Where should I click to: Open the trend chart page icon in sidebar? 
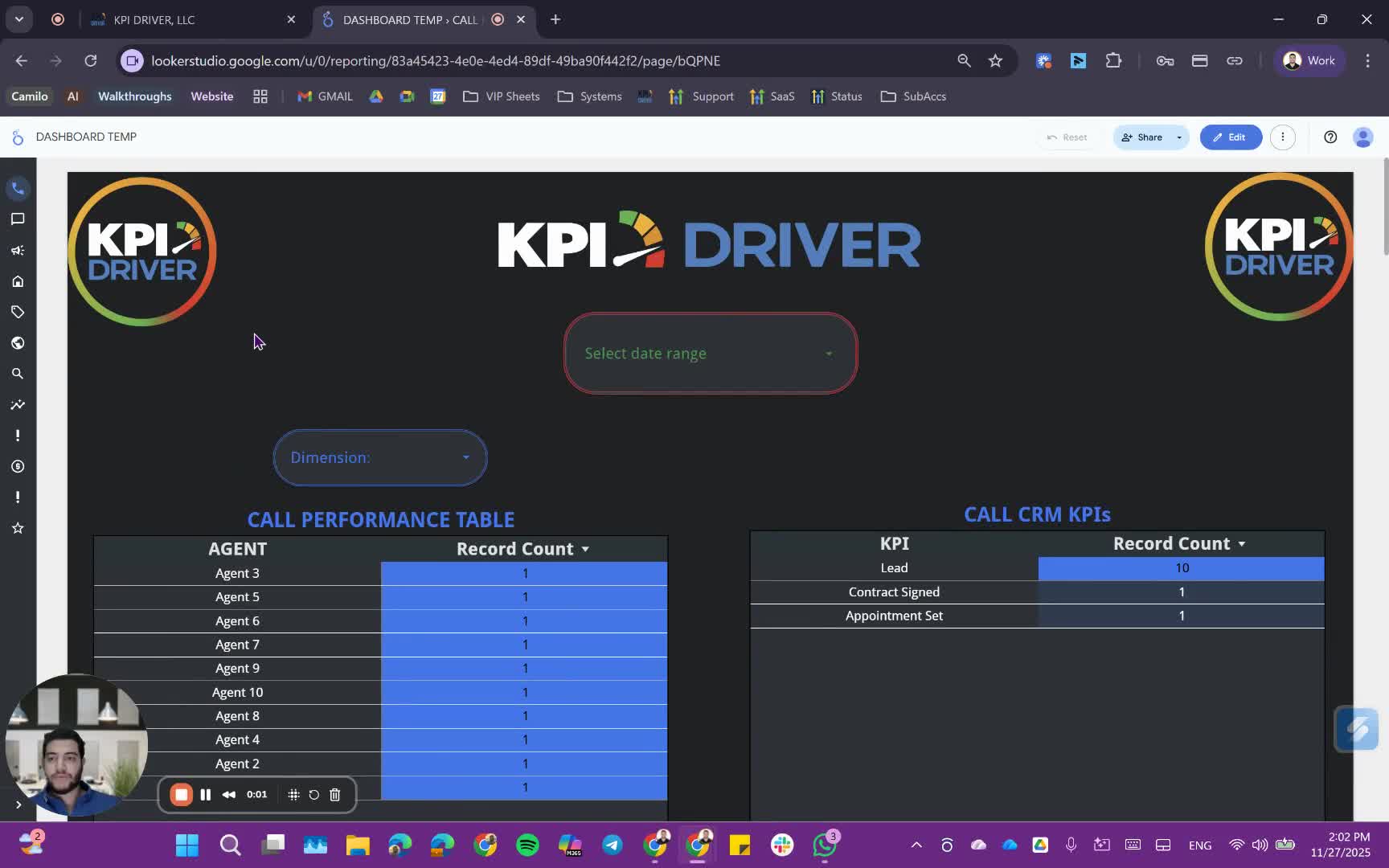click(x=18, y=405)
